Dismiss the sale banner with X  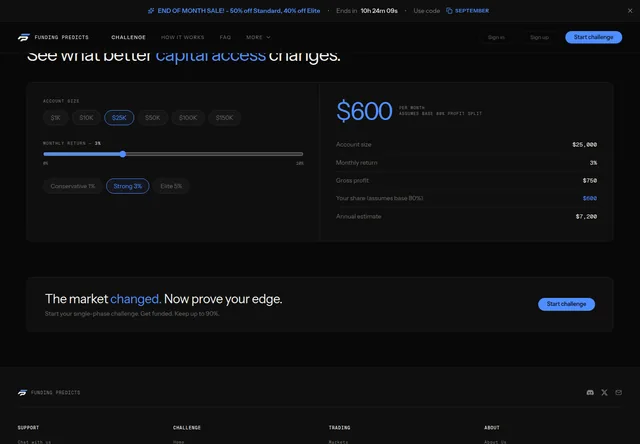(630, 11)
